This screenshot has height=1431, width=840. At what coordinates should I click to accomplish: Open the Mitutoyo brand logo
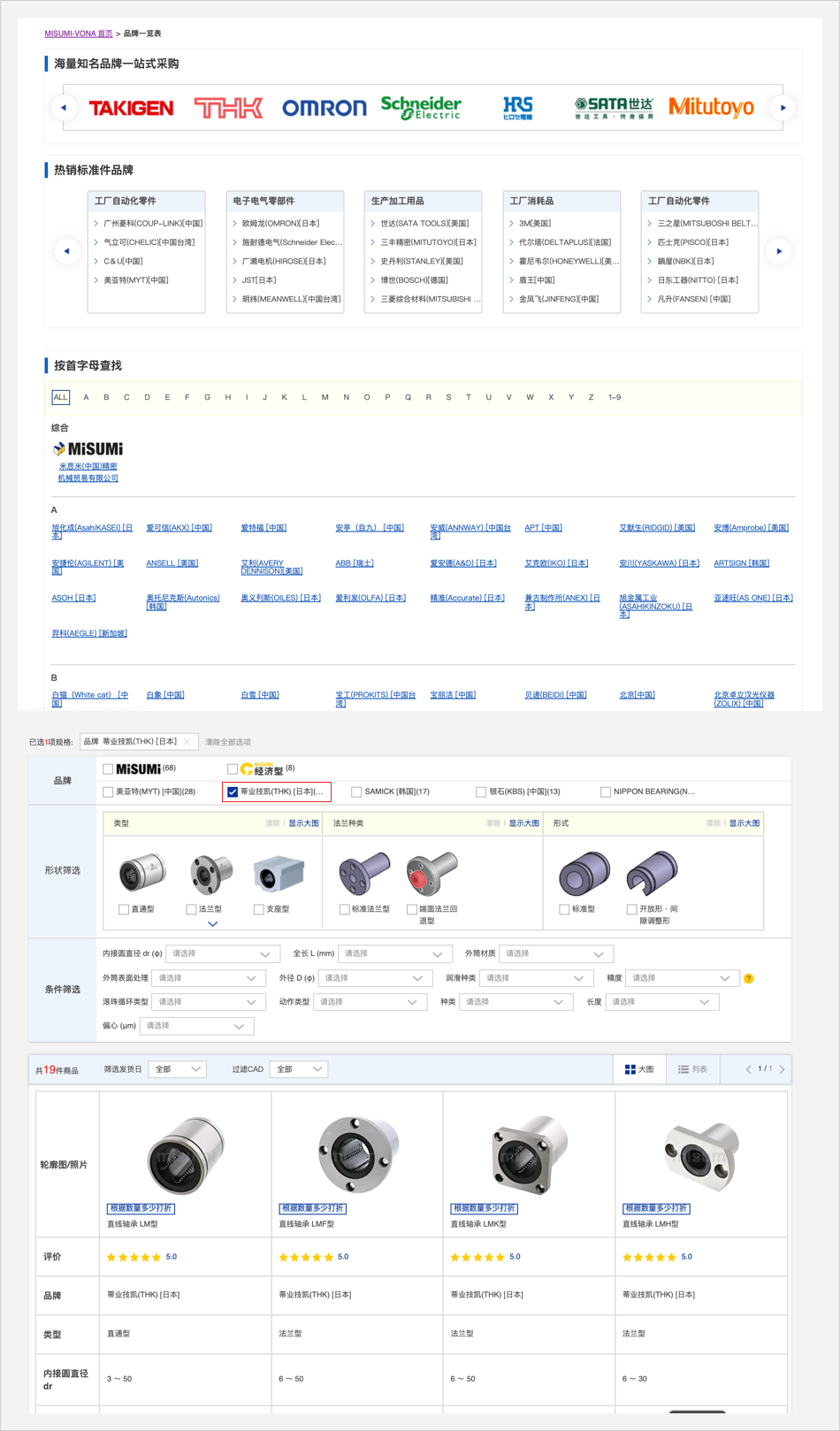coord(711,108)
